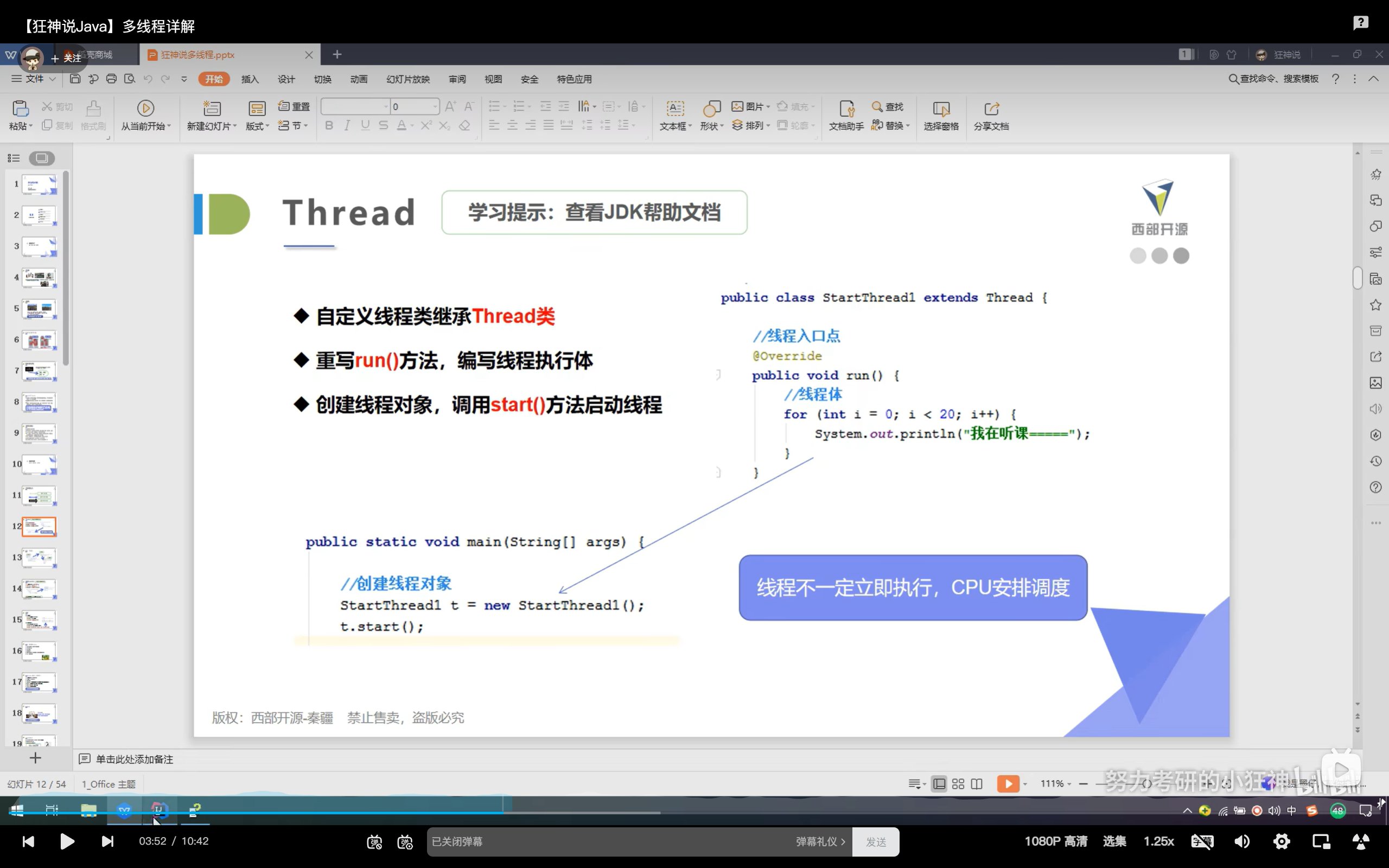The height and width of the screenshot is (868, 1389).
Task: Open the 插入 ribbon tab
Action: 250,79
